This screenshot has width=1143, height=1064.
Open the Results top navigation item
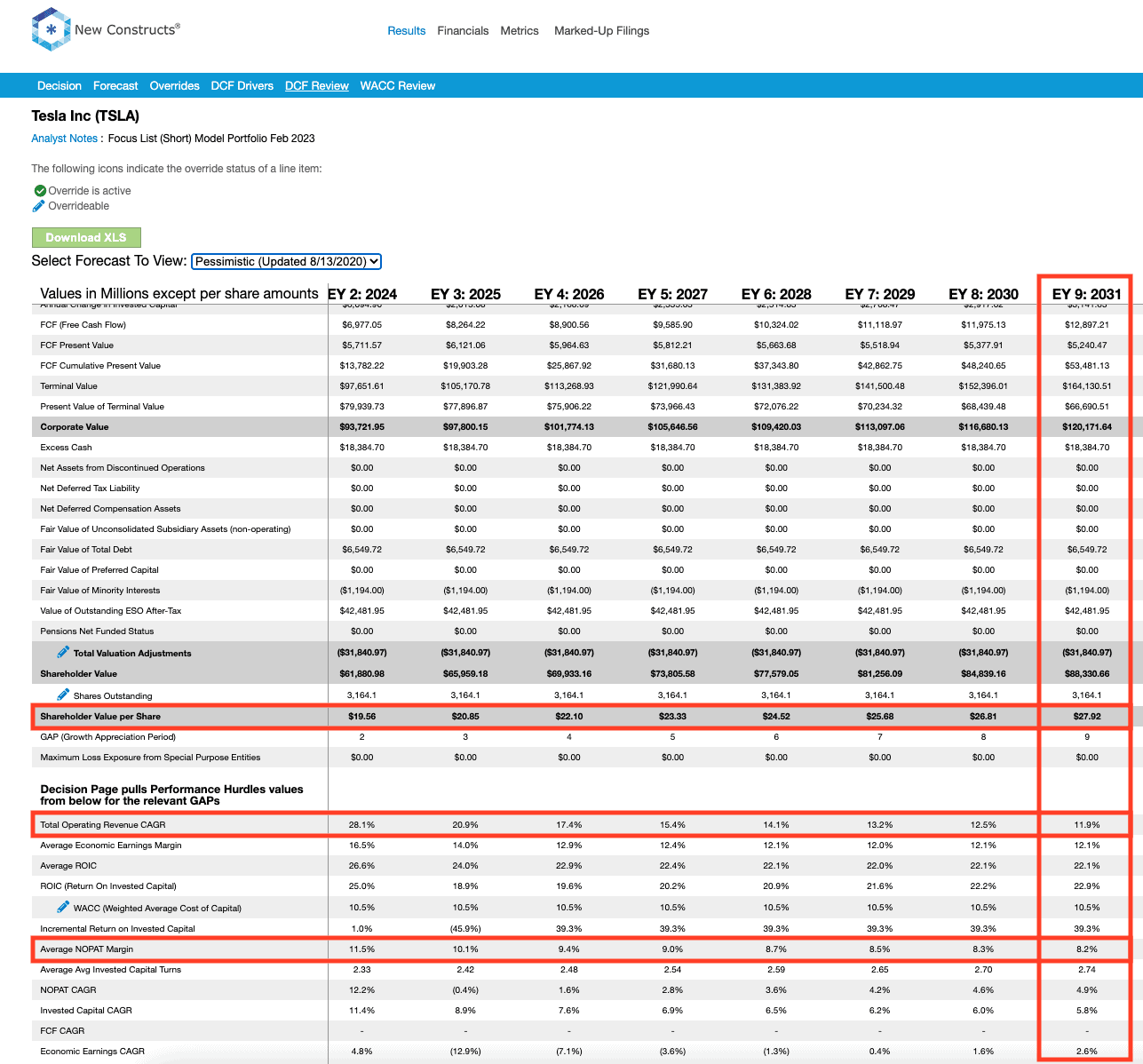(407, 30)
